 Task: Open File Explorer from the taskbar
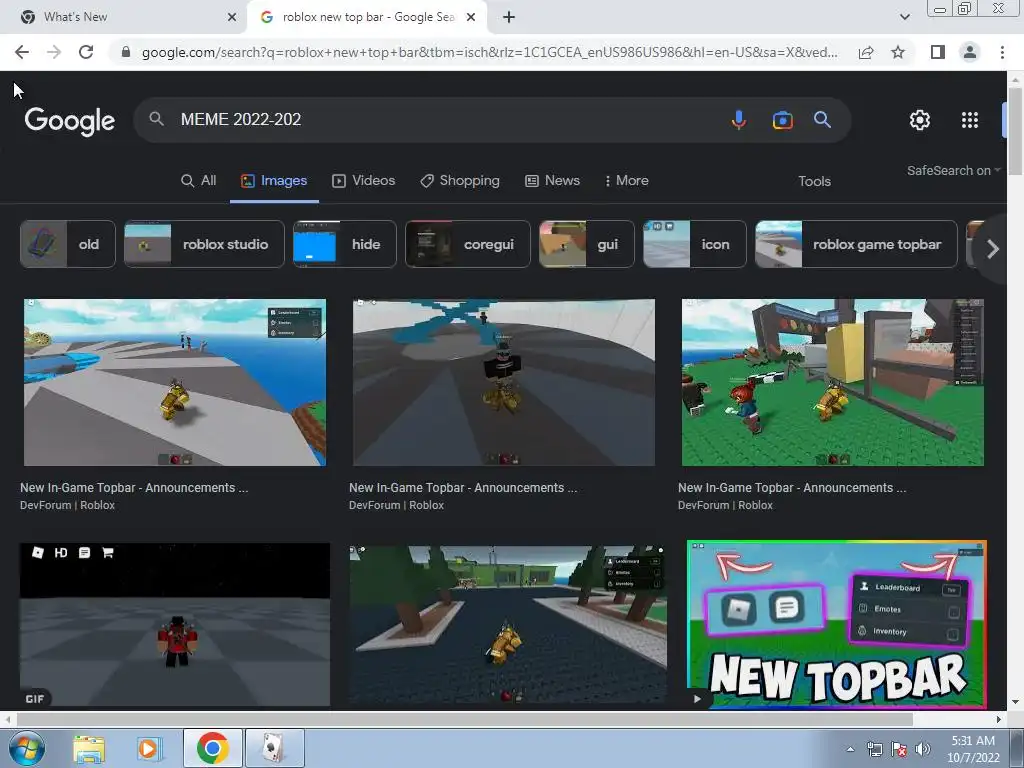(89, 749)
